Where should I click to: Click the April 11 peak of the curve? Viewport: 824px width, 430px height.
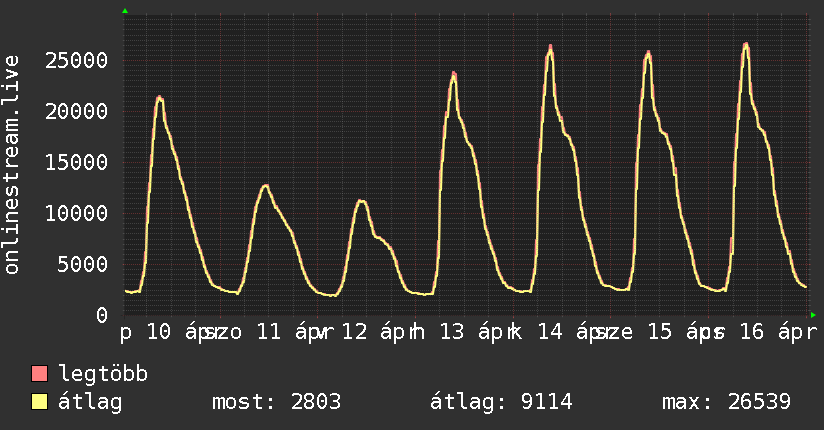pyautogui.click(x=266, y=186)
